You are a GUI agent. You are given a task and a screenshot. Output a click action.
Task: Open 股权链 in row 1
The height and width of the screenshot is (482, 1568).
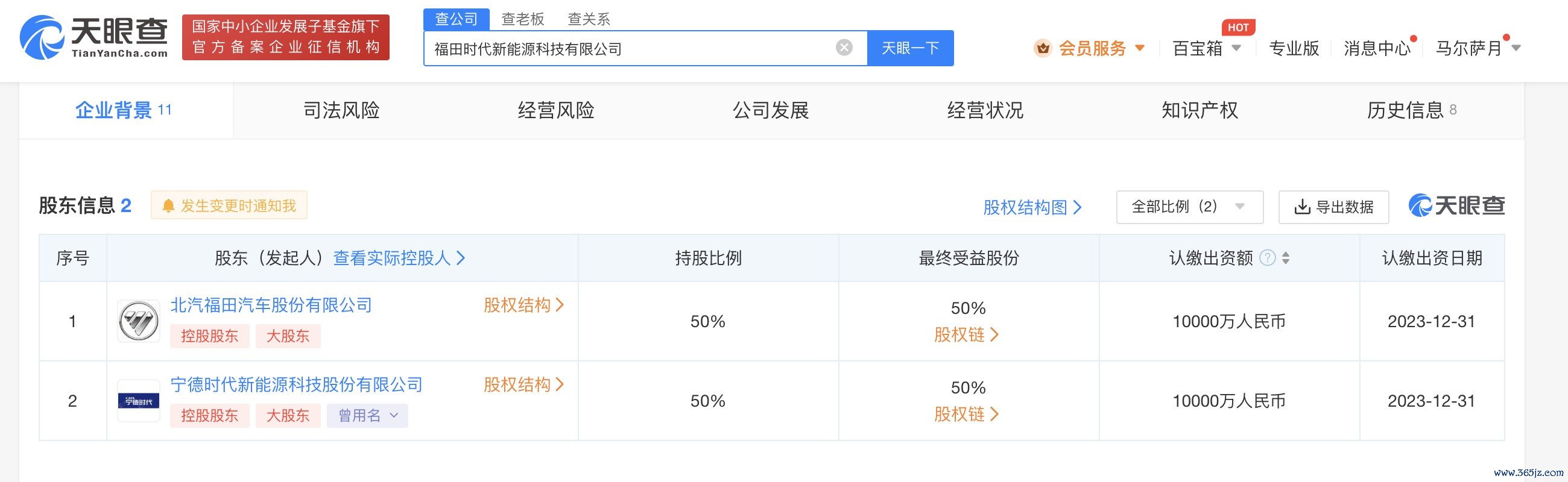click(966, 334)
